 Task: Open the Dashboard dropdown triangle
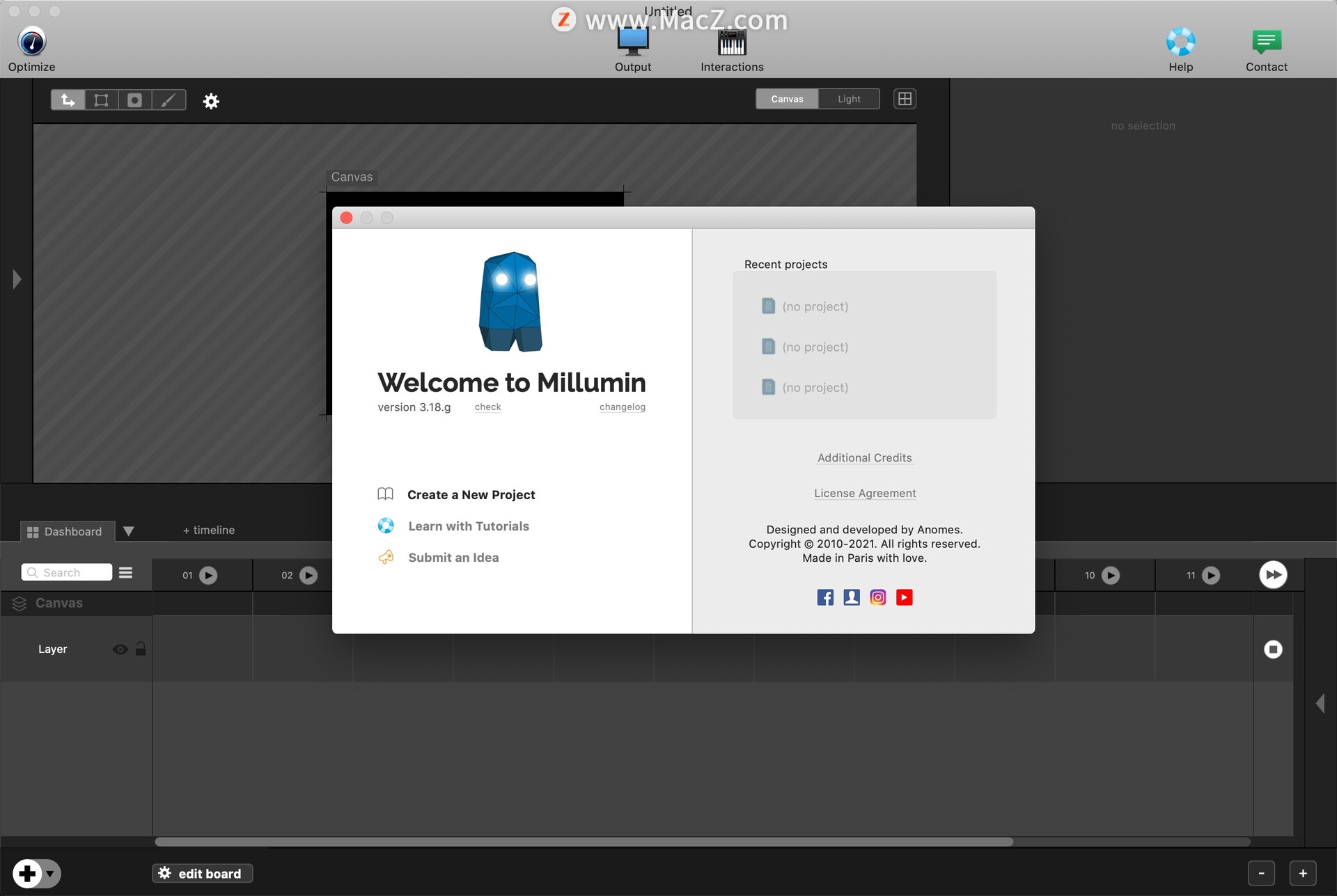point(128,532)
